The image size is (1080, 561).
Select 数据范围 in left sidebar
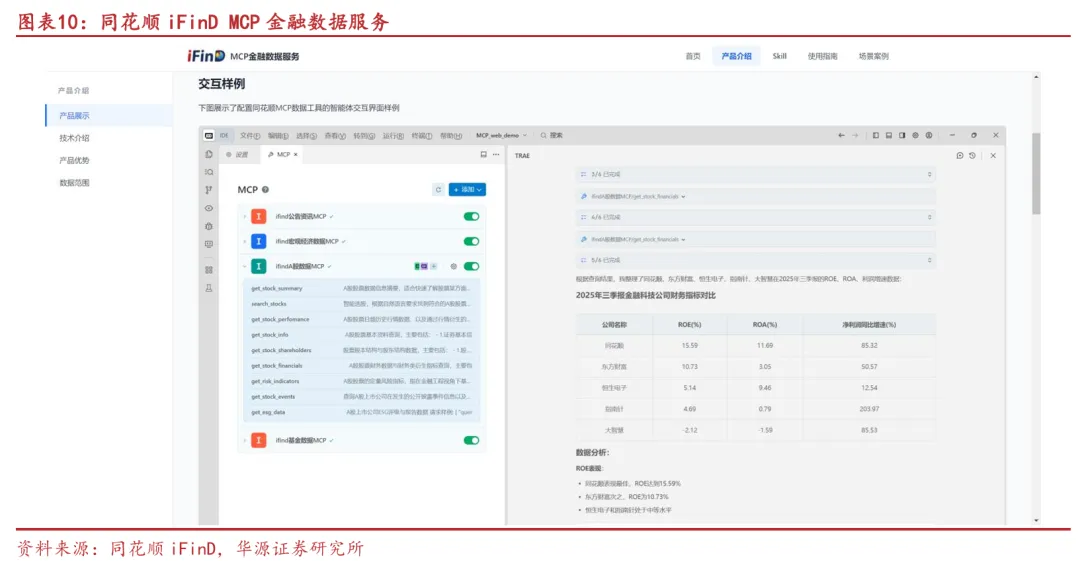[74, 183]
